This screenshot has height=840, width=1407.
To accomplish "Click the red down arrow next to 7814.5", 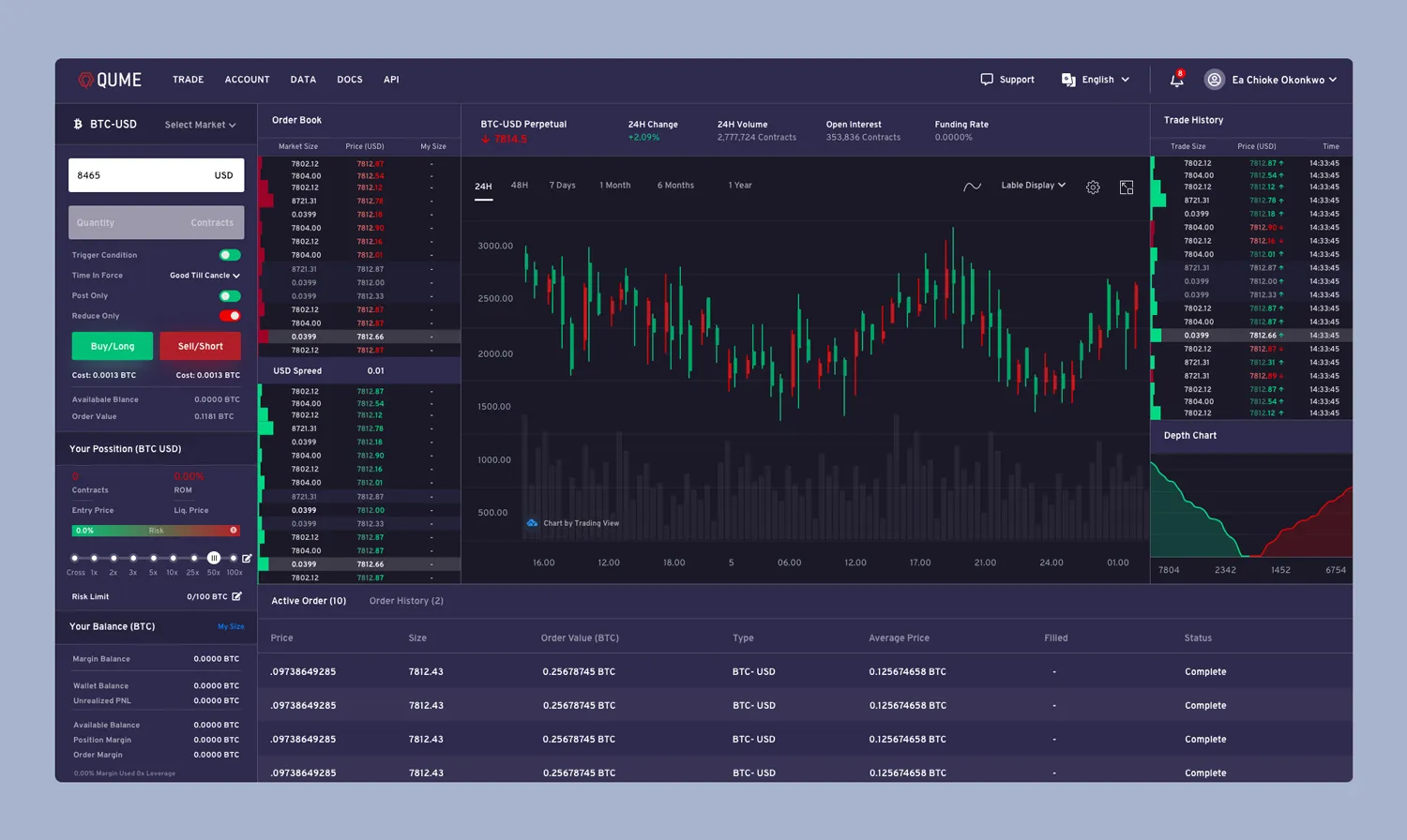I will point(486,139).
